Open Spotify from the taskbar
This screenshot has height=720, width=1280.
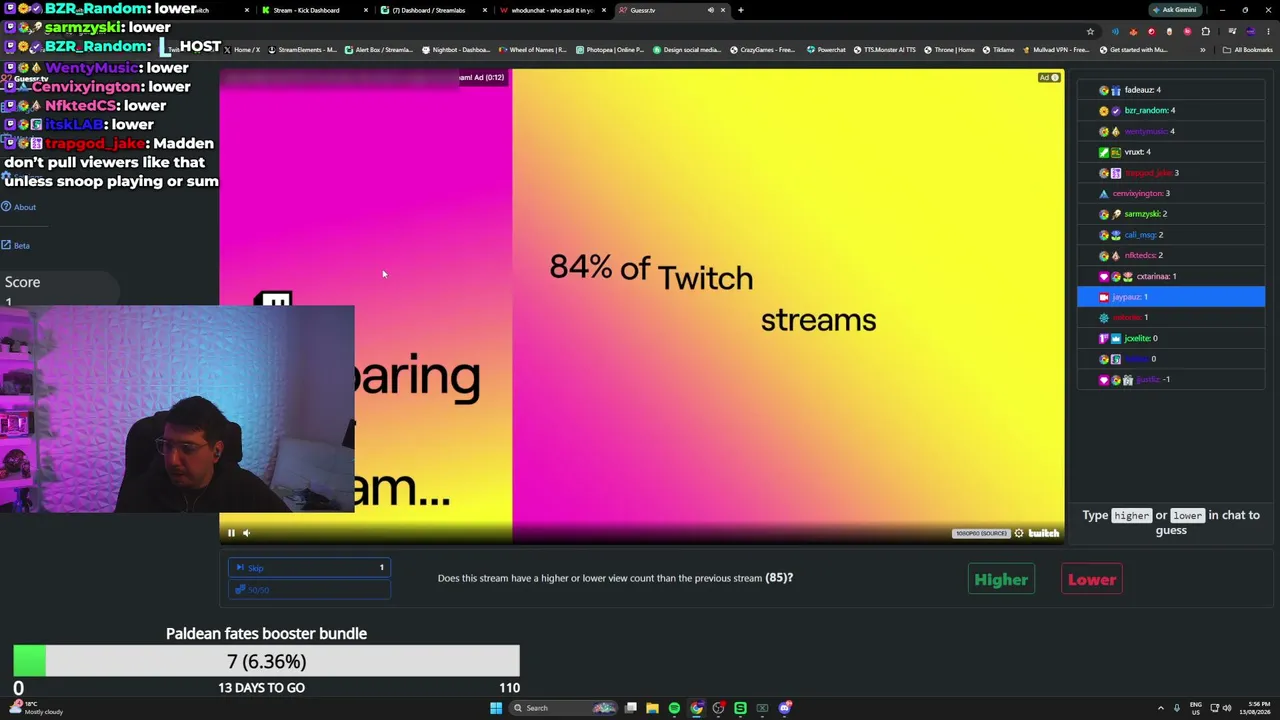point(674,708)
